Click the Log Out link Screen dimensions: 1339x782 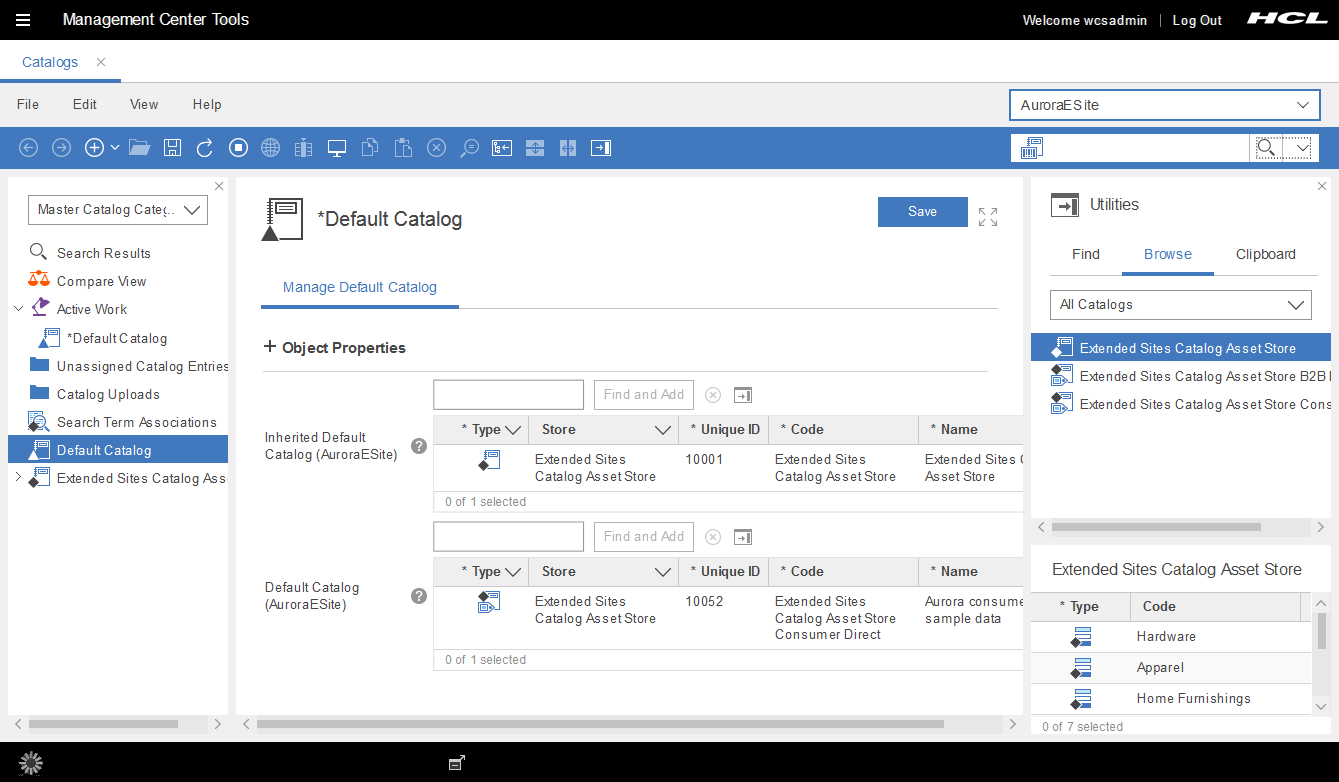point(1197,20)
